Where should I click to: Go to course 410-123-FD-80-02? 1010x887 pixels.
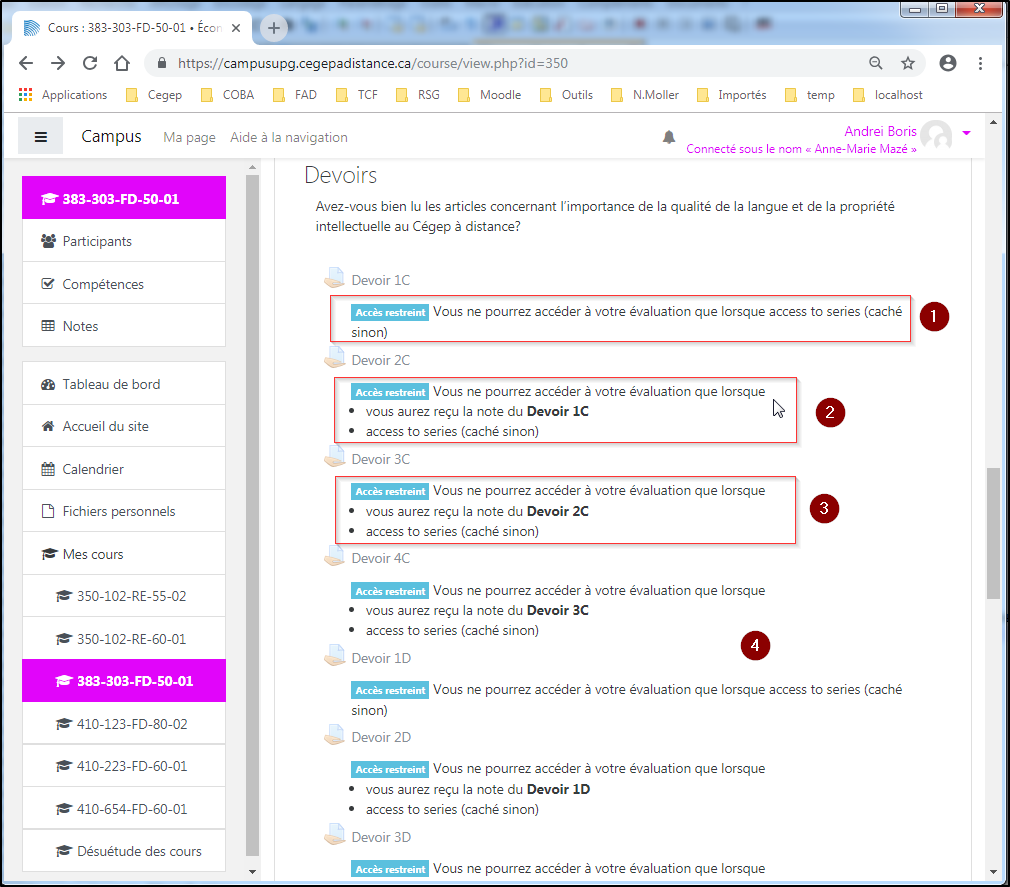[132, 724]
